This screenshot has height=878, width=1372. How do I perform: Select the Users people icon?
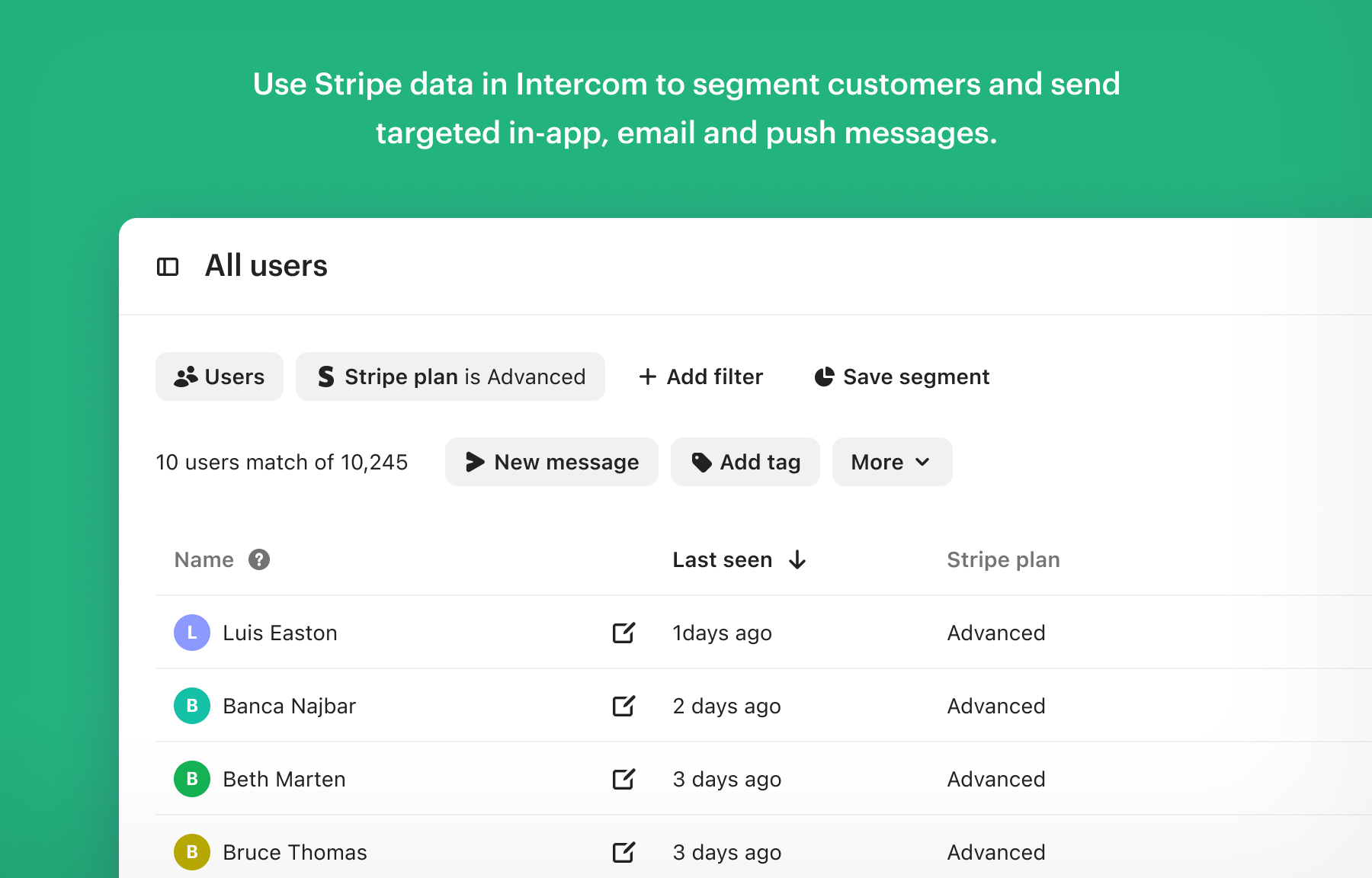point(185,376)
